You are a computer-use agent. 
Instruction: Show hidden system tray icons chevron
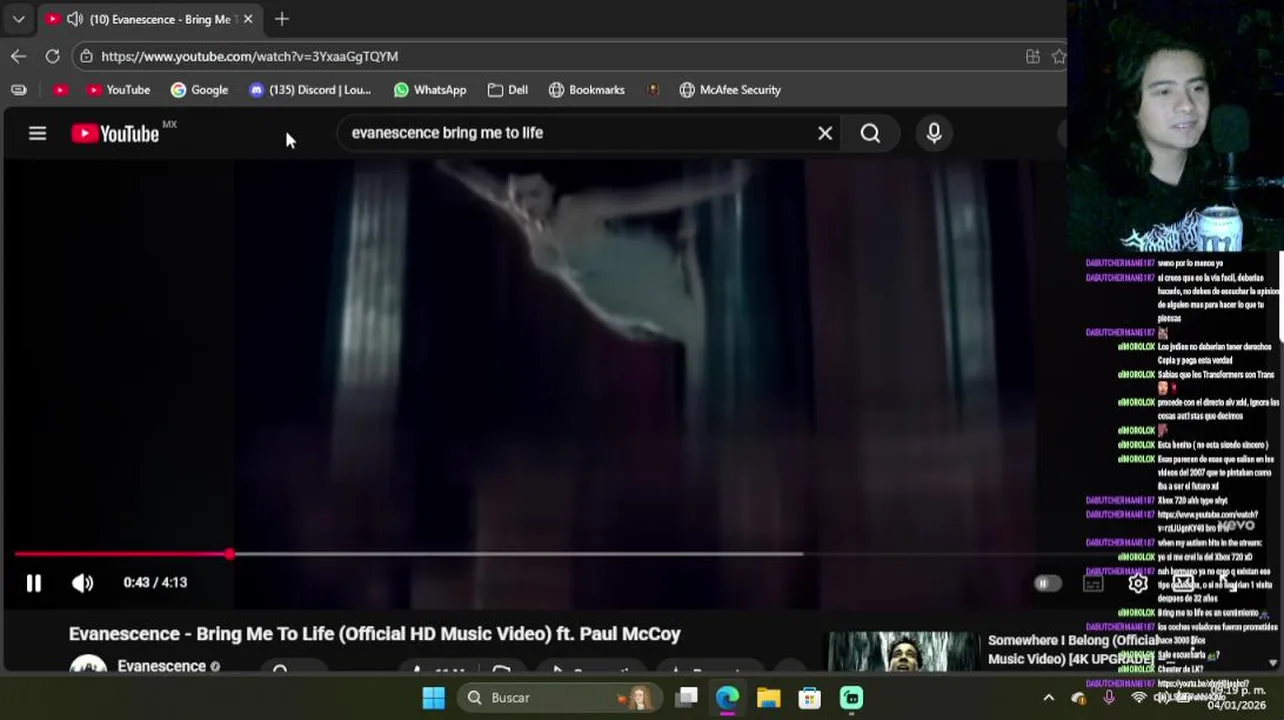(1048, 698)
